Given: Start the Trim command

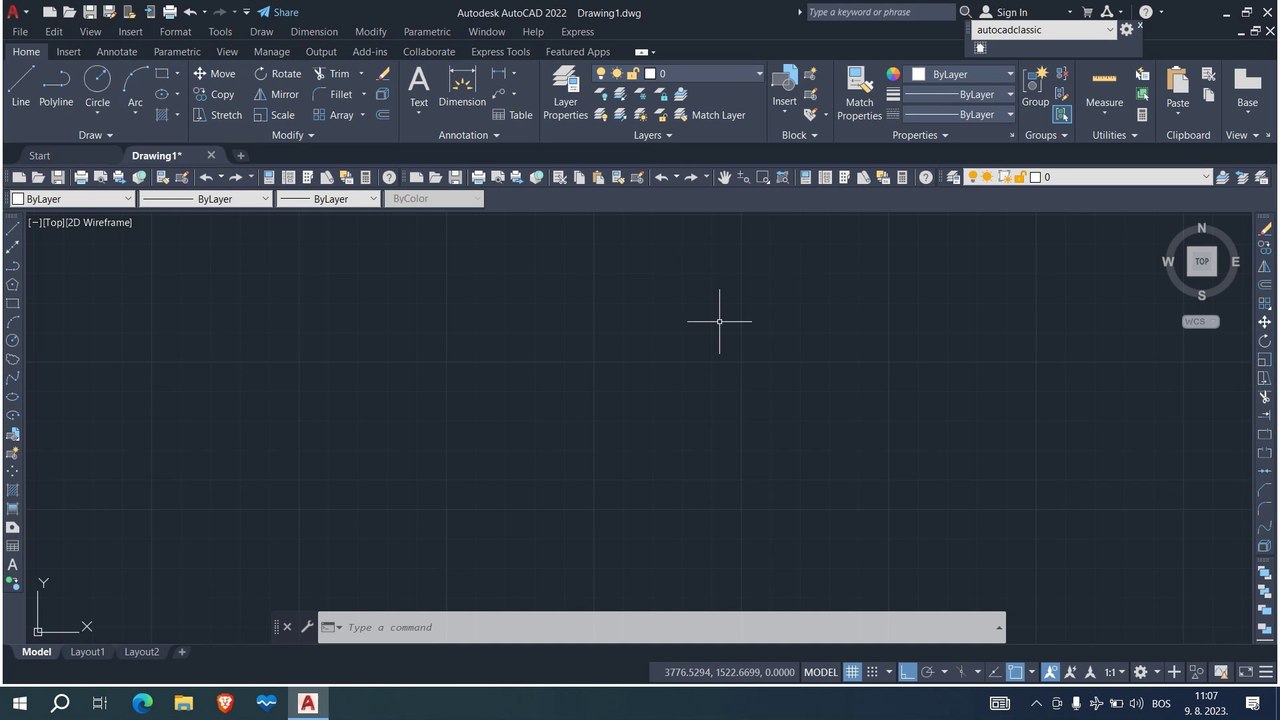Looking at the screenshot, I should pyautogui.click(x=331, y=73).
